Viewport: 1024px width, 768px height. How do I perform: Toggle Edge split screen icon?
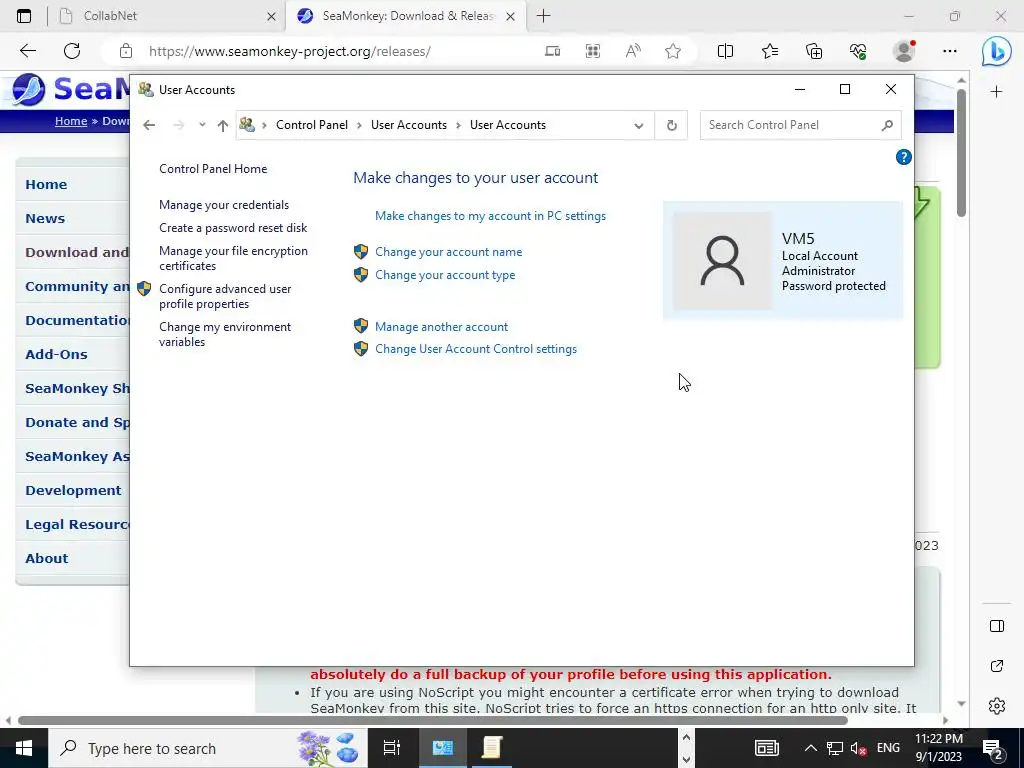pos(725,51)
